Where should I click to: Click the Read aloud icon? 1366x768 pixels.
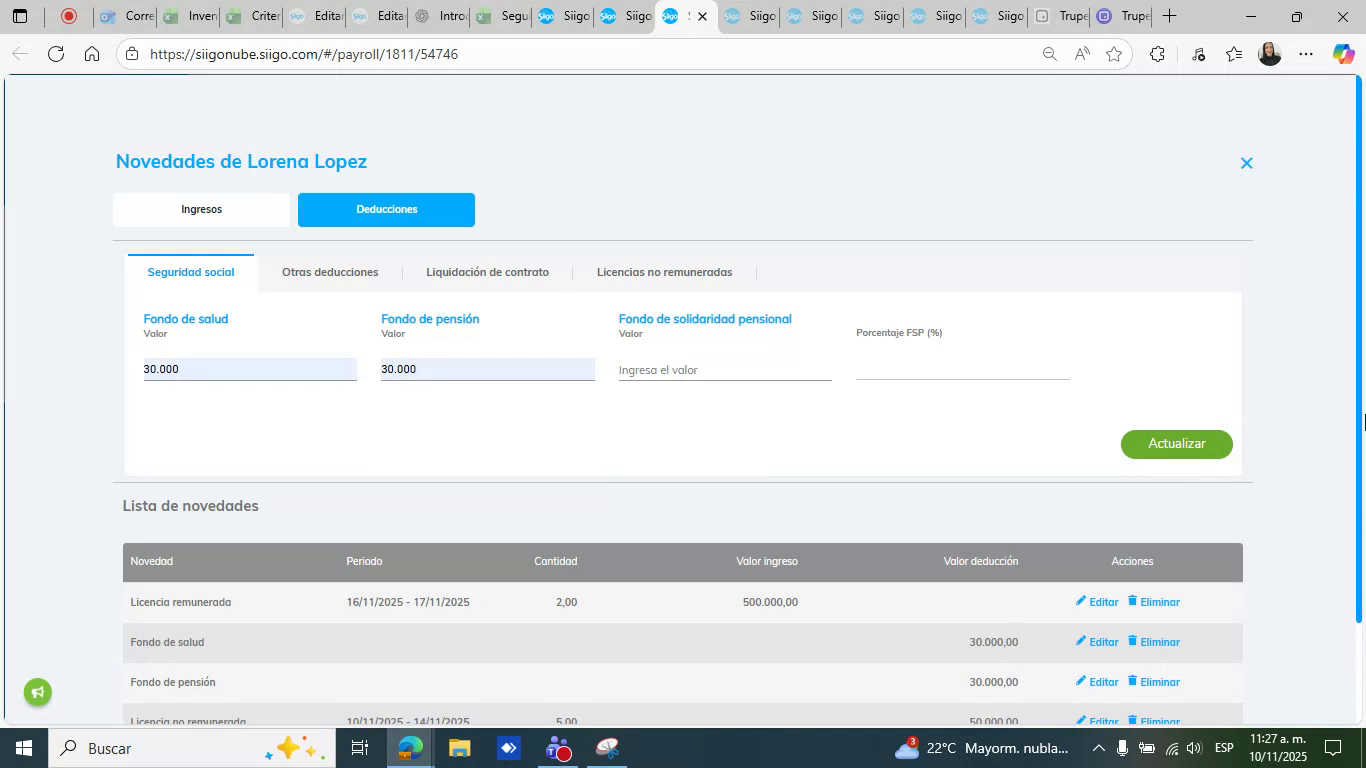[1082, 54]
